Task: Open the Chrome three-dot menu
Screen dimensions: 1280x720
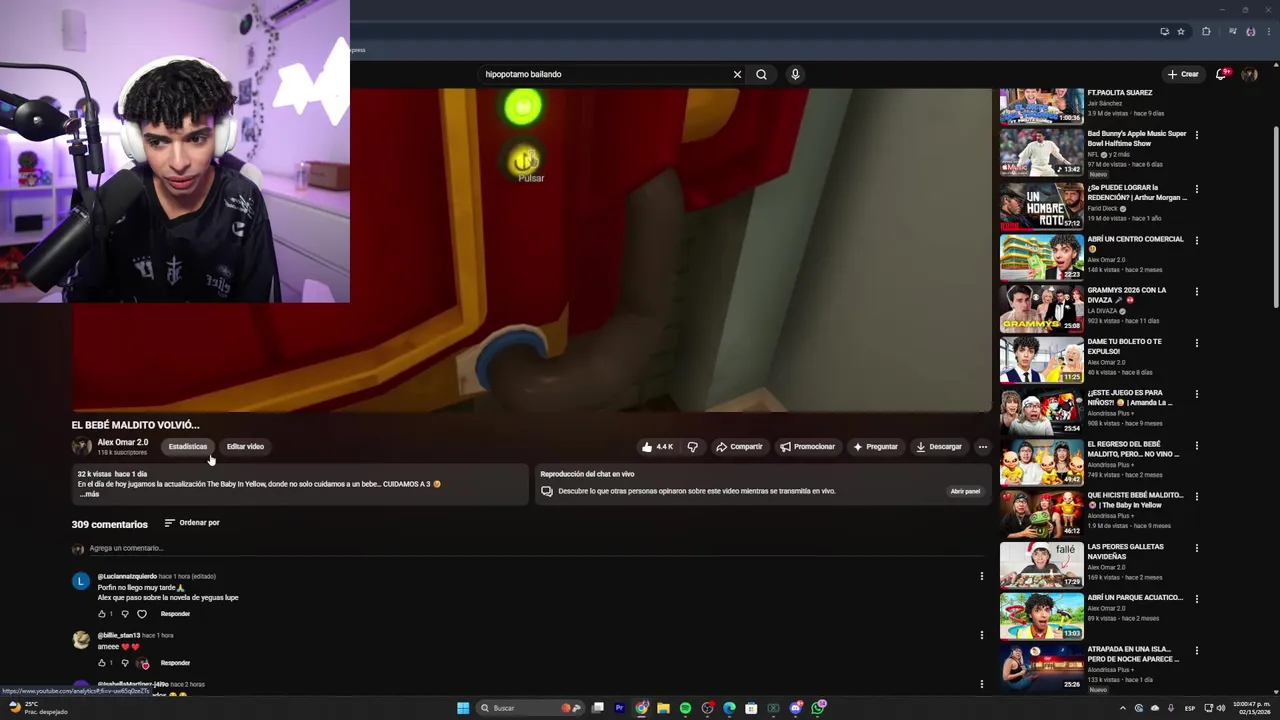Action: pos(1267,31)
